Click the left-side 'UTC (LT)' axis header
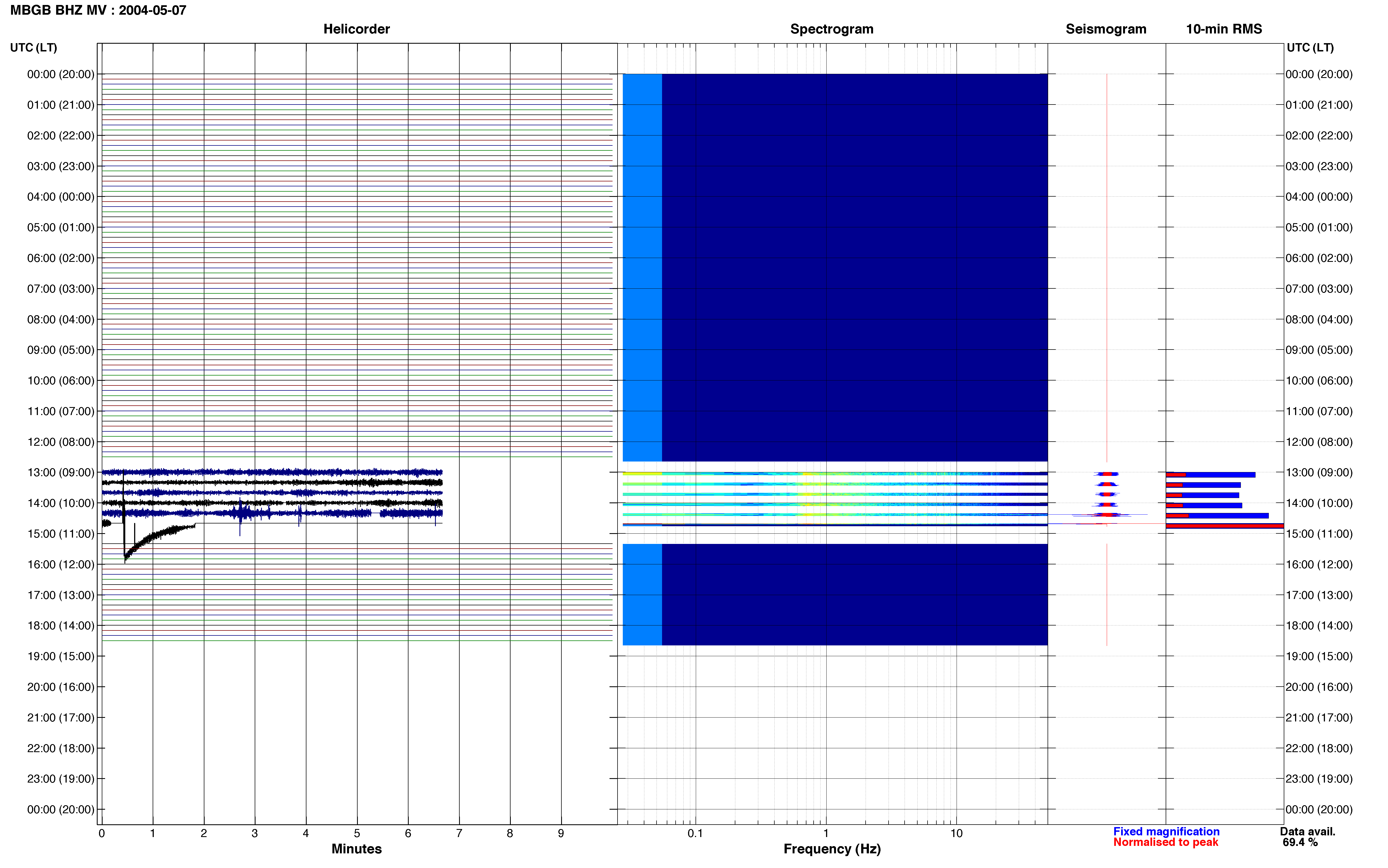Viewport: 1388px width, 868px height. point(34,48)
